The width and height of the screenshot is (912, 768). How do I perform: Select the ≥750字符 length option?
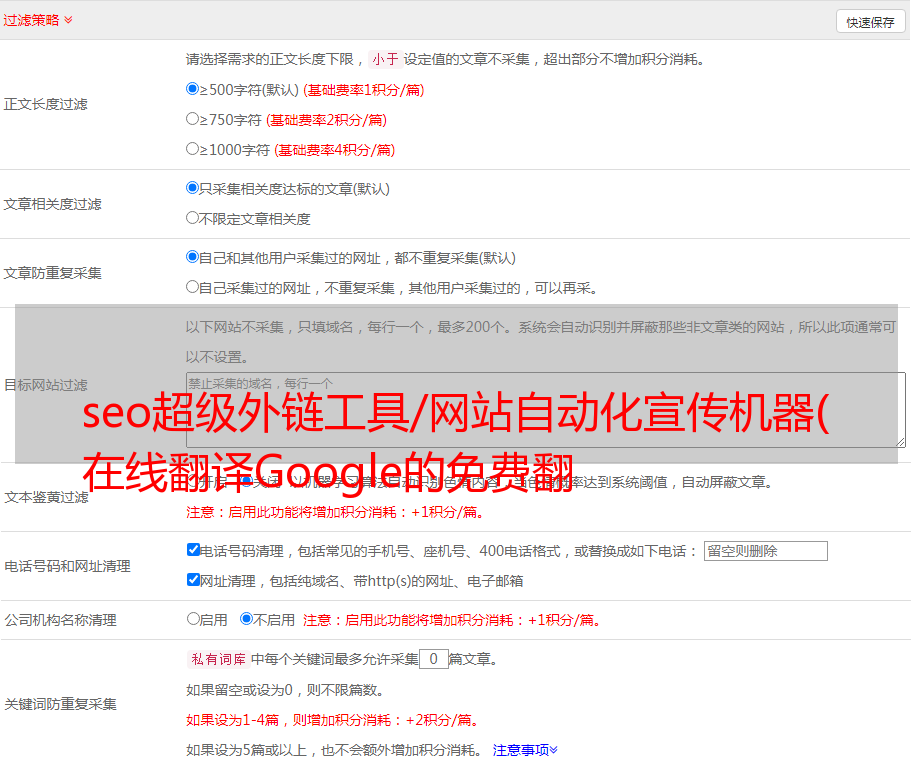[193, 119]
